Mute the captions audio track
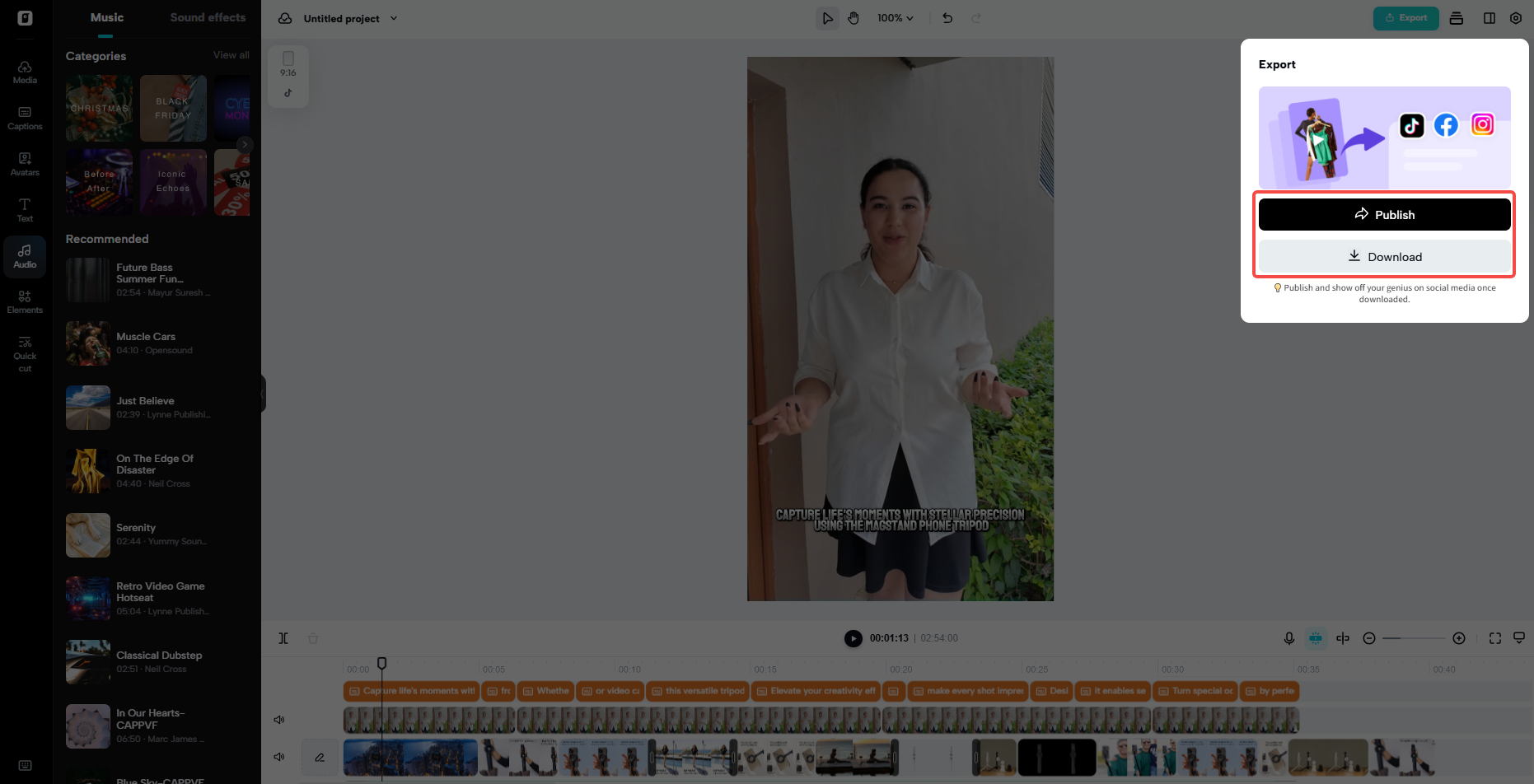Screen dimensions: 1534x784 tap(278, 719)
